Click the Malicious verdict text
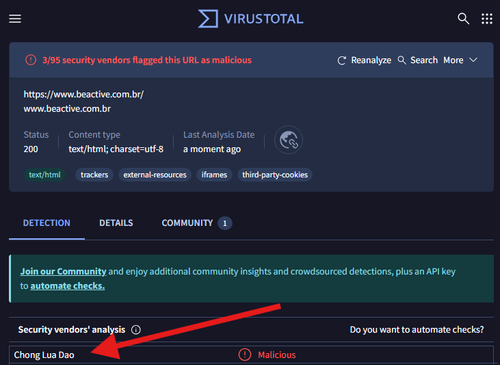The image size is (500, 365). pyautogui.click(x=277, y=355)
